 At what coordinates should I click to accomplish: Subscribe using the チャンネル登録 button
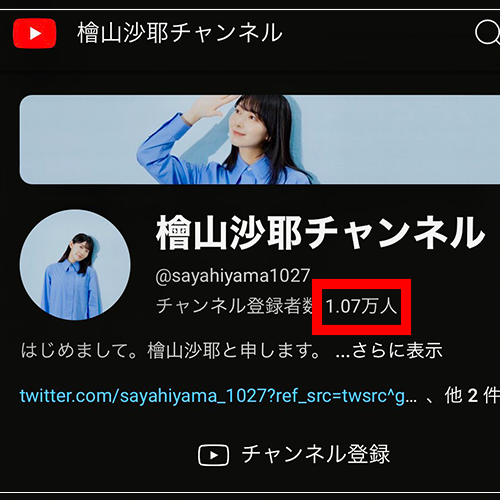(x=294, y=455)
